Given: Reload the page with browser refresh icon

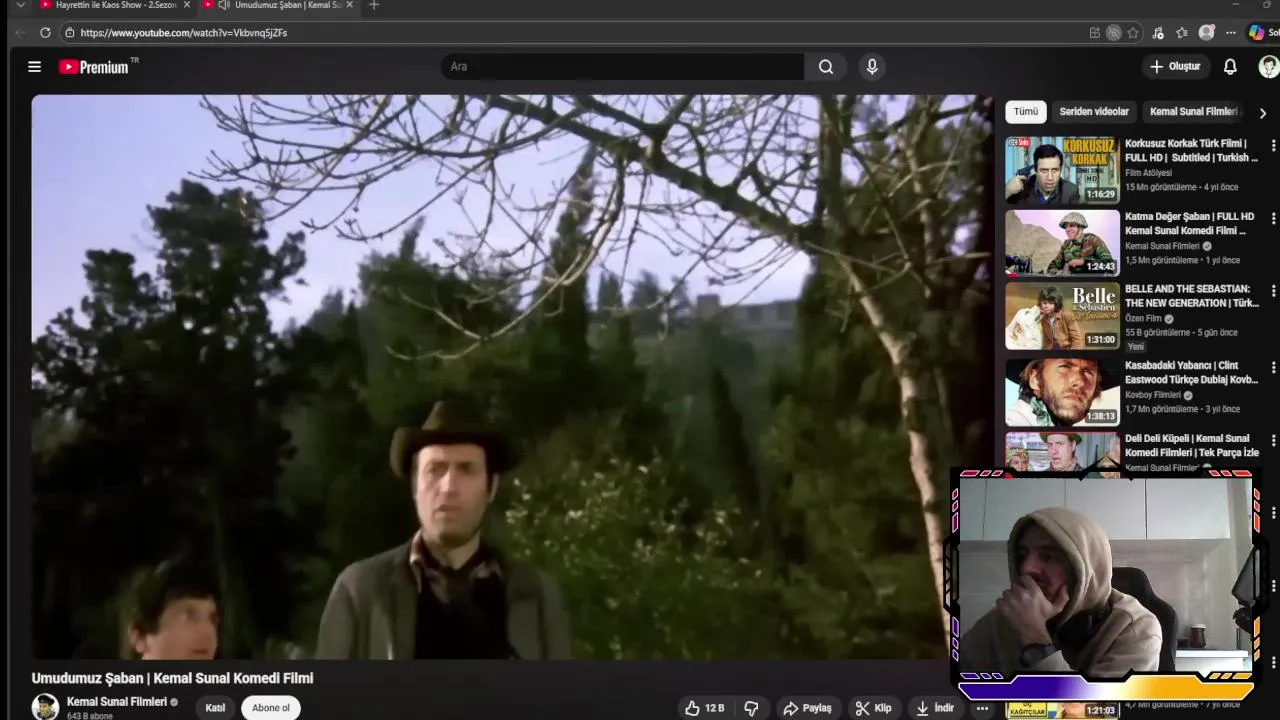Looking at the screenshot, I should coord(45,33).
